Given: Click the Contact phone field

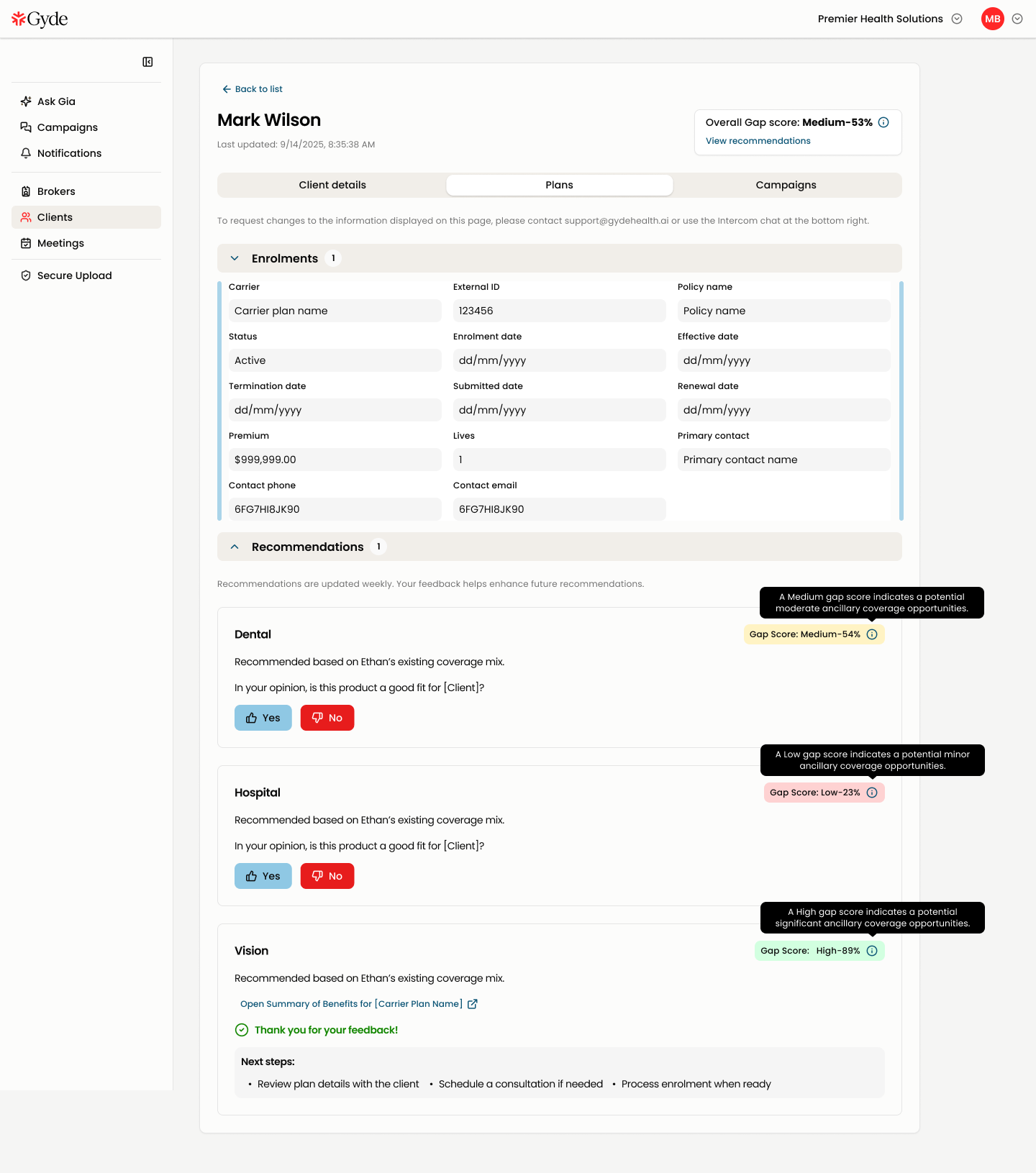Looking at the screenshot, I should (x=335, y=509).
